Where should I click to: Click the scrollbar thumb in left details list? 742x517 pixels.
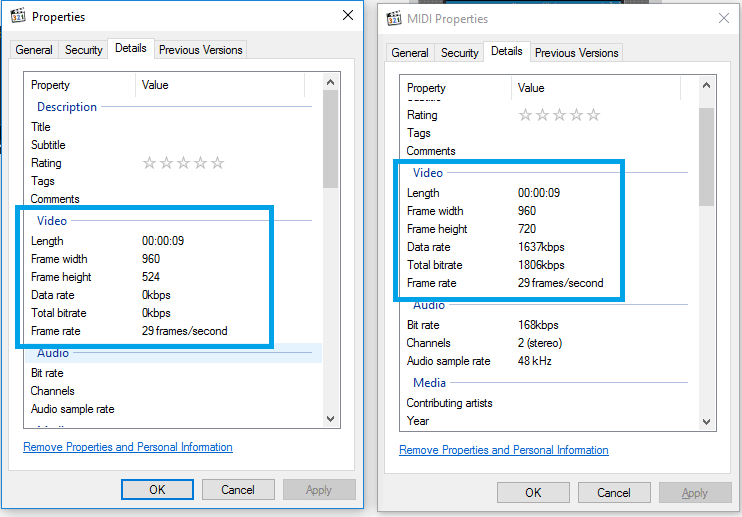(330, 139)
